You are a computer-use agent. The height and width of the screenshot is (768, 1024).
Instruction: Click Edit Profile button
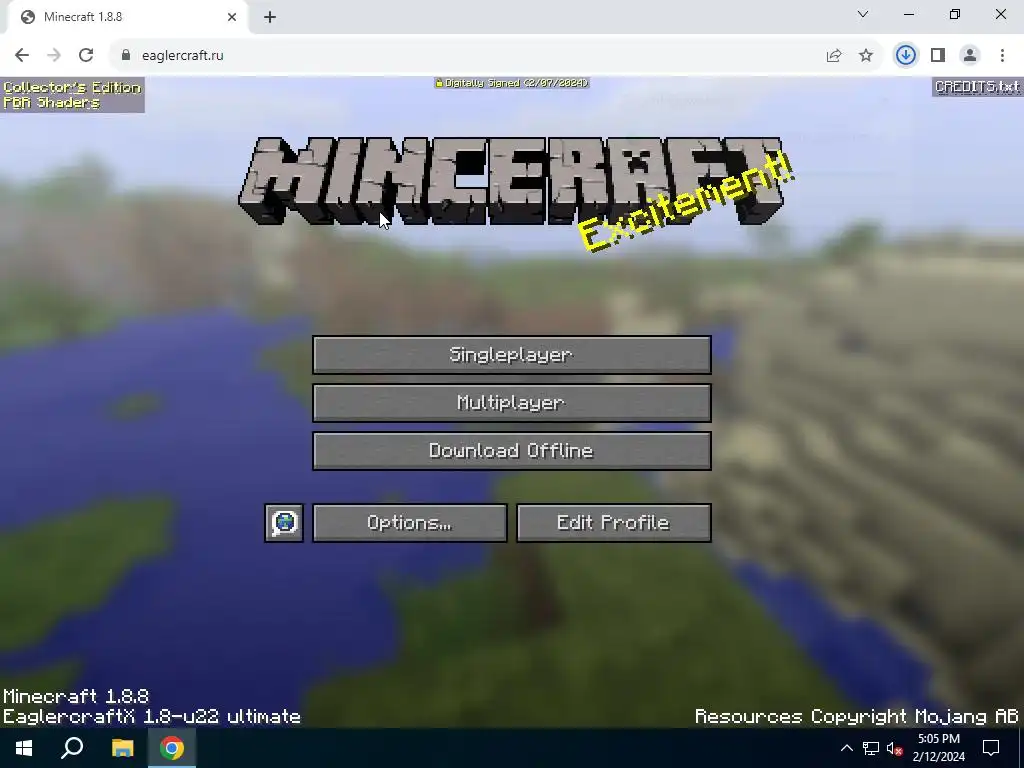(x=614, y=522)
